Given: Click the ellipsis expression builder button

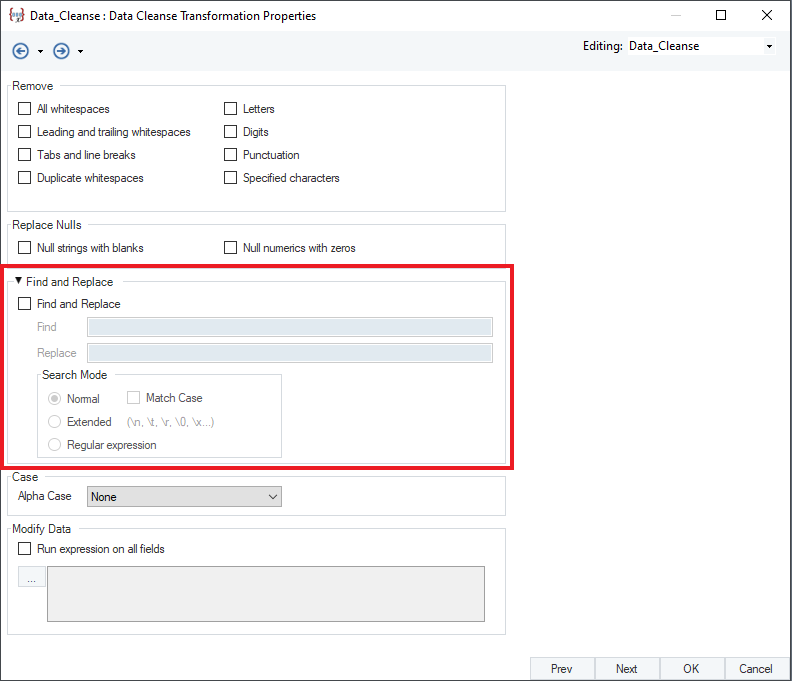Looking at the screenshot, I should [x=32, y=577].
